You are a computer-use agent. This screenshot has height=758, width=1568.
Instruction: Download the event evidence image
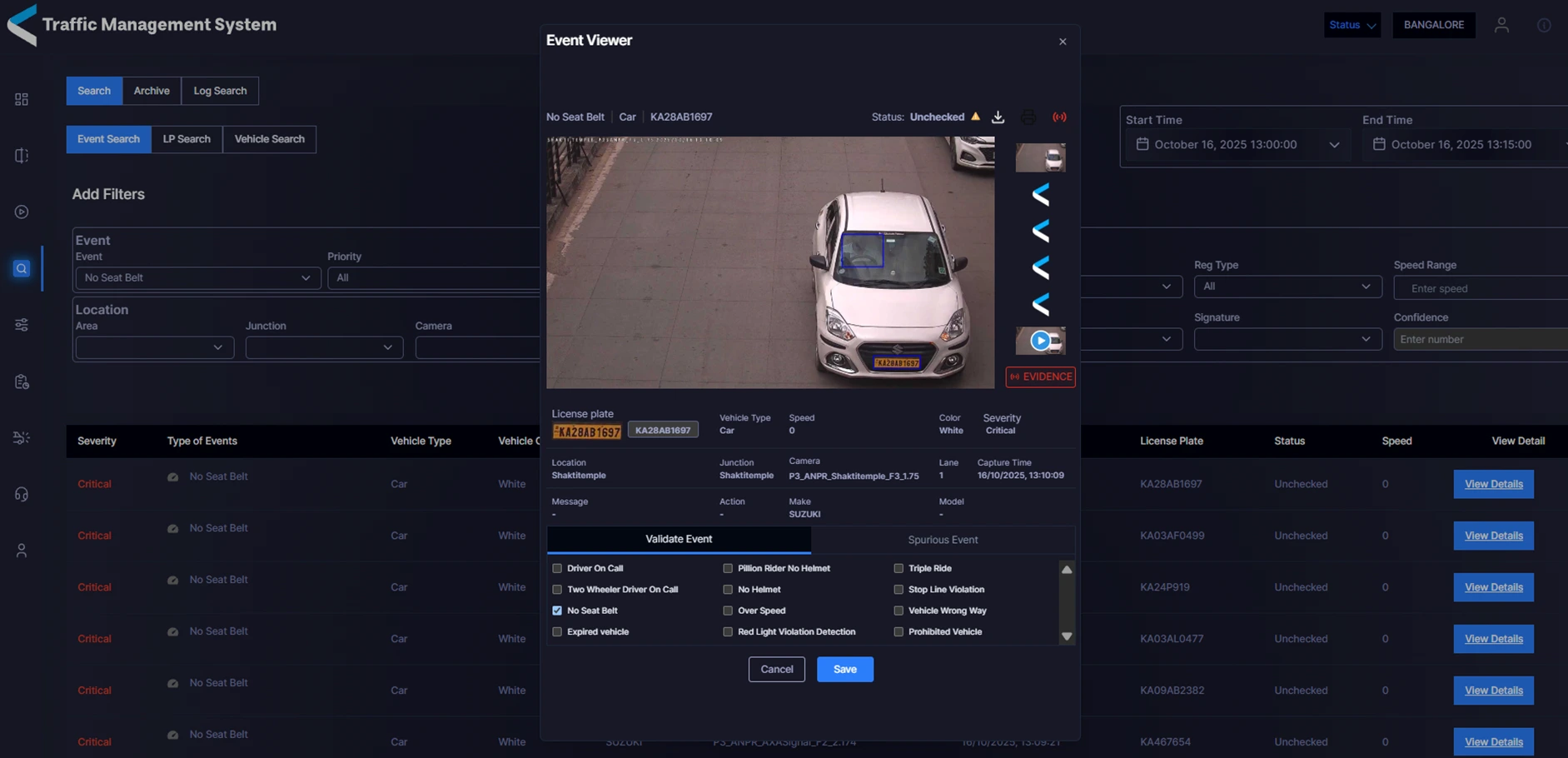point(998,117)
